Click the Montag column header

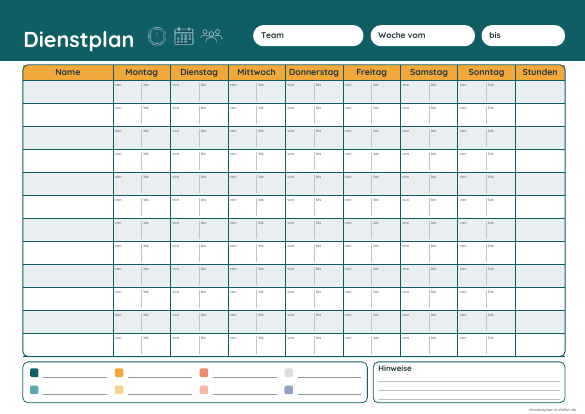142,72
